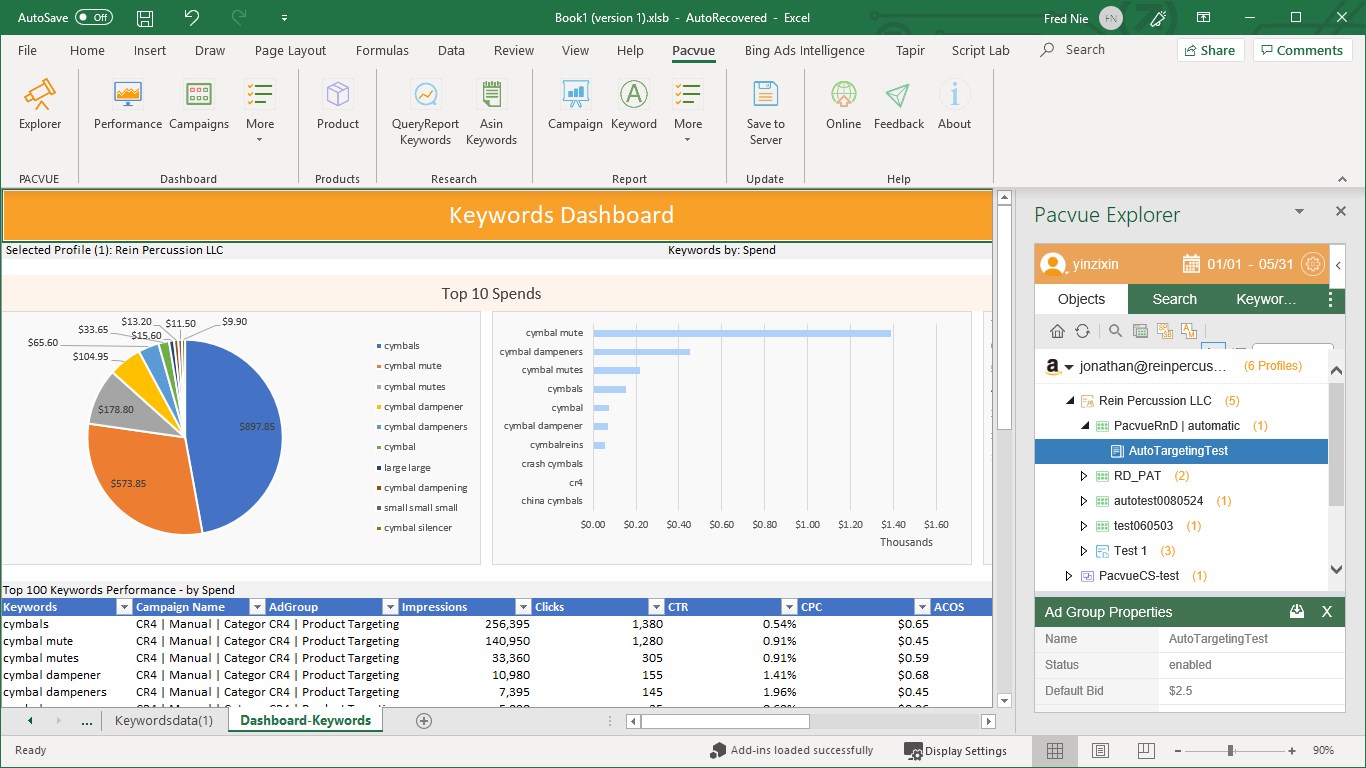Click the 90% zoom level
1366x768 pixels.
(1323, 750)
